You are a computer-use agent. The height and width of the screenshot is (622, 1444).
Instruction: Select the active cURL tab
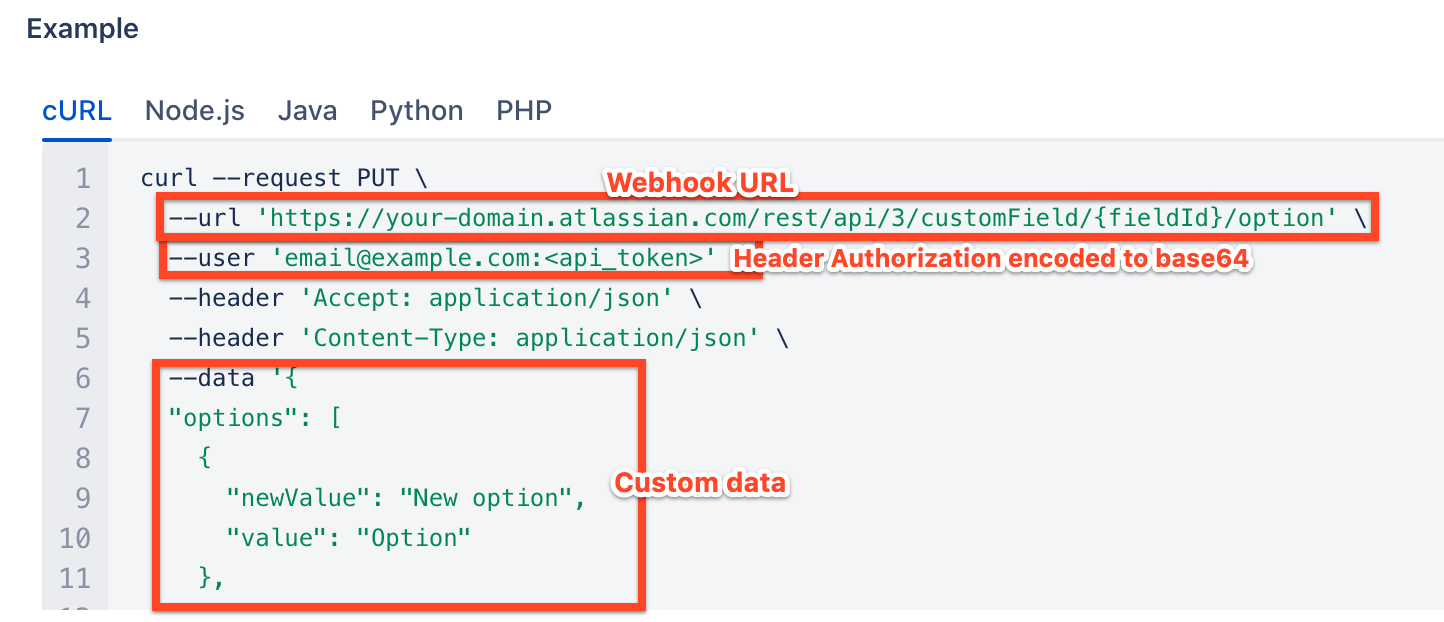tap(77, 111)
